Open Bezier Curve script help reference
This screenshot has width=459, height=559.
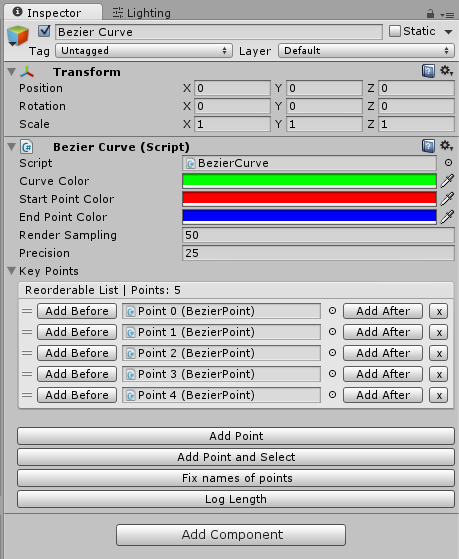(x=428, y=146)
